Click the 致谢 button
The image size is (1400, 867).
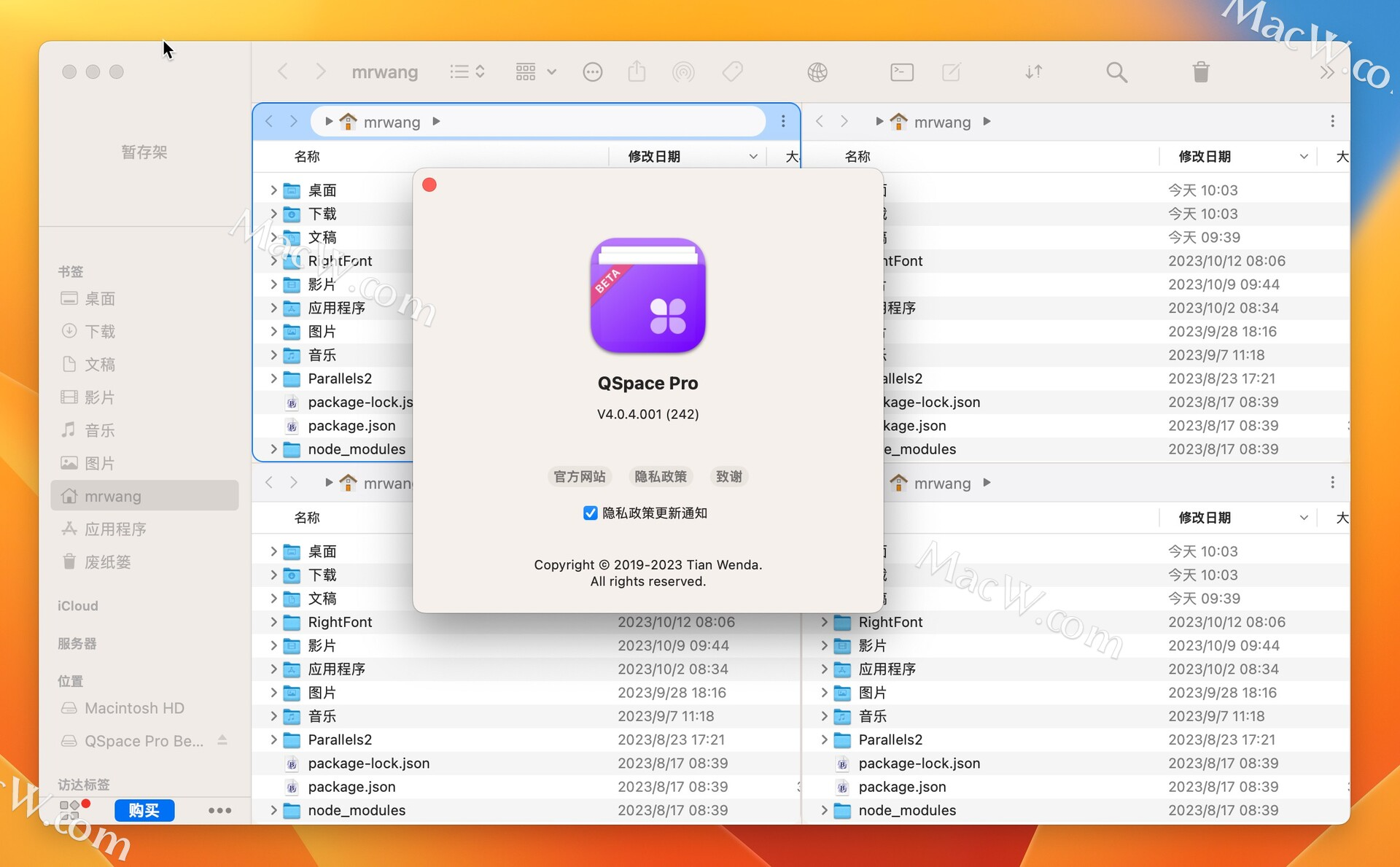[729, 476]
